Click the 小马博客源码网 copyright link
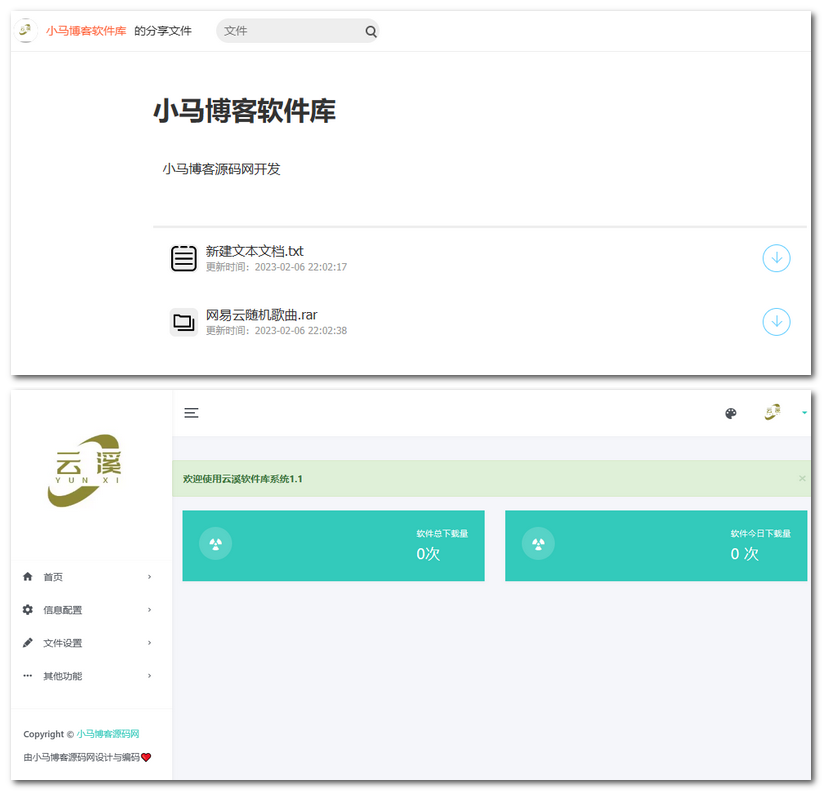The height and width of the screenshot is (792, 823). coord(108,734)
